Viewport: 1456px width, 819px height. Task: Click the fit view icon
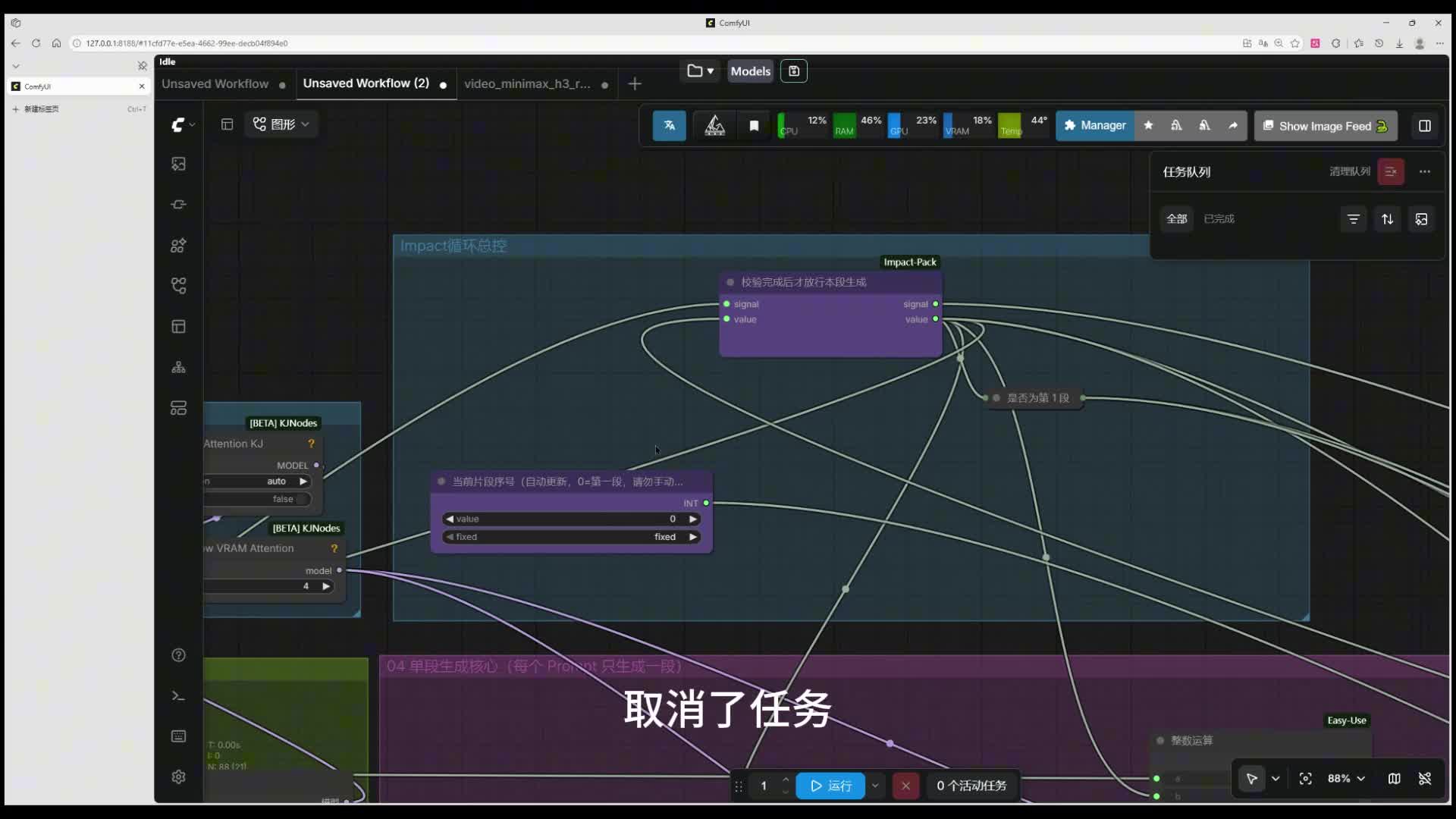pyautogui.click(x=1306, y=779)
